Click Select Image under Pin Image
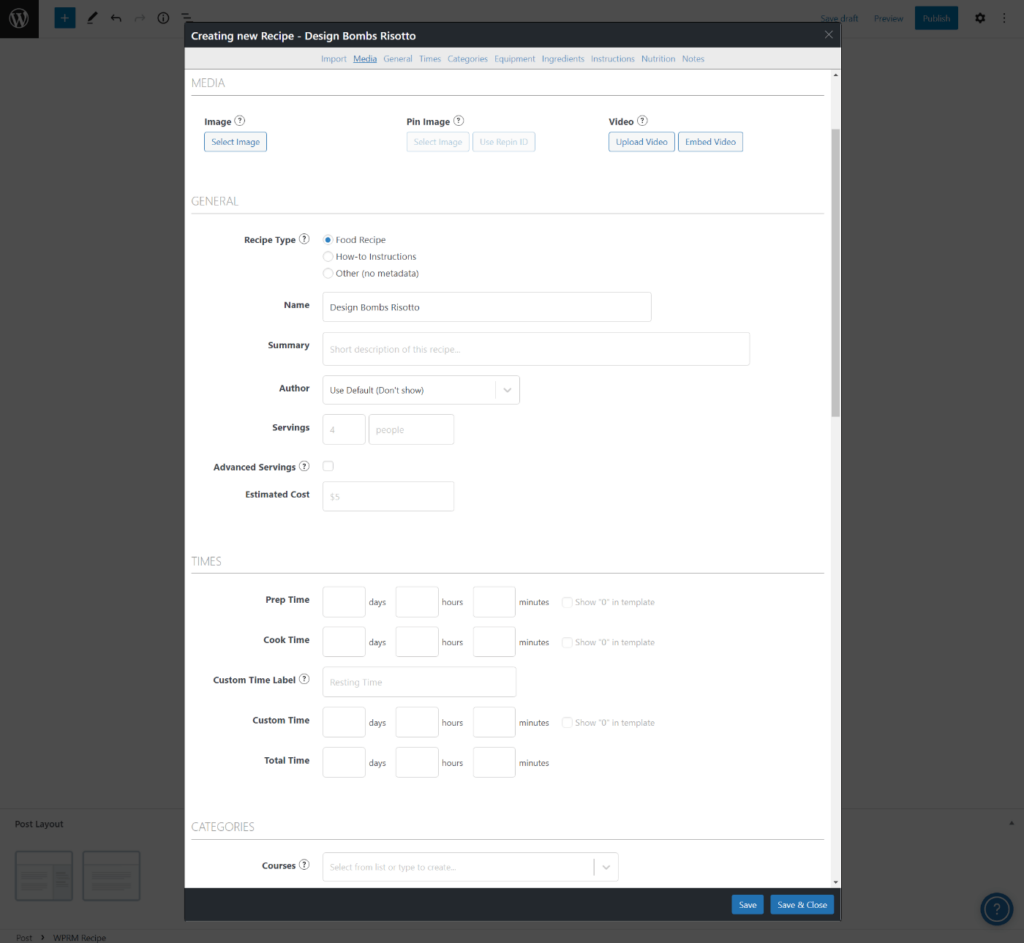Screen dimensions: 1024x943 point(438,142)
